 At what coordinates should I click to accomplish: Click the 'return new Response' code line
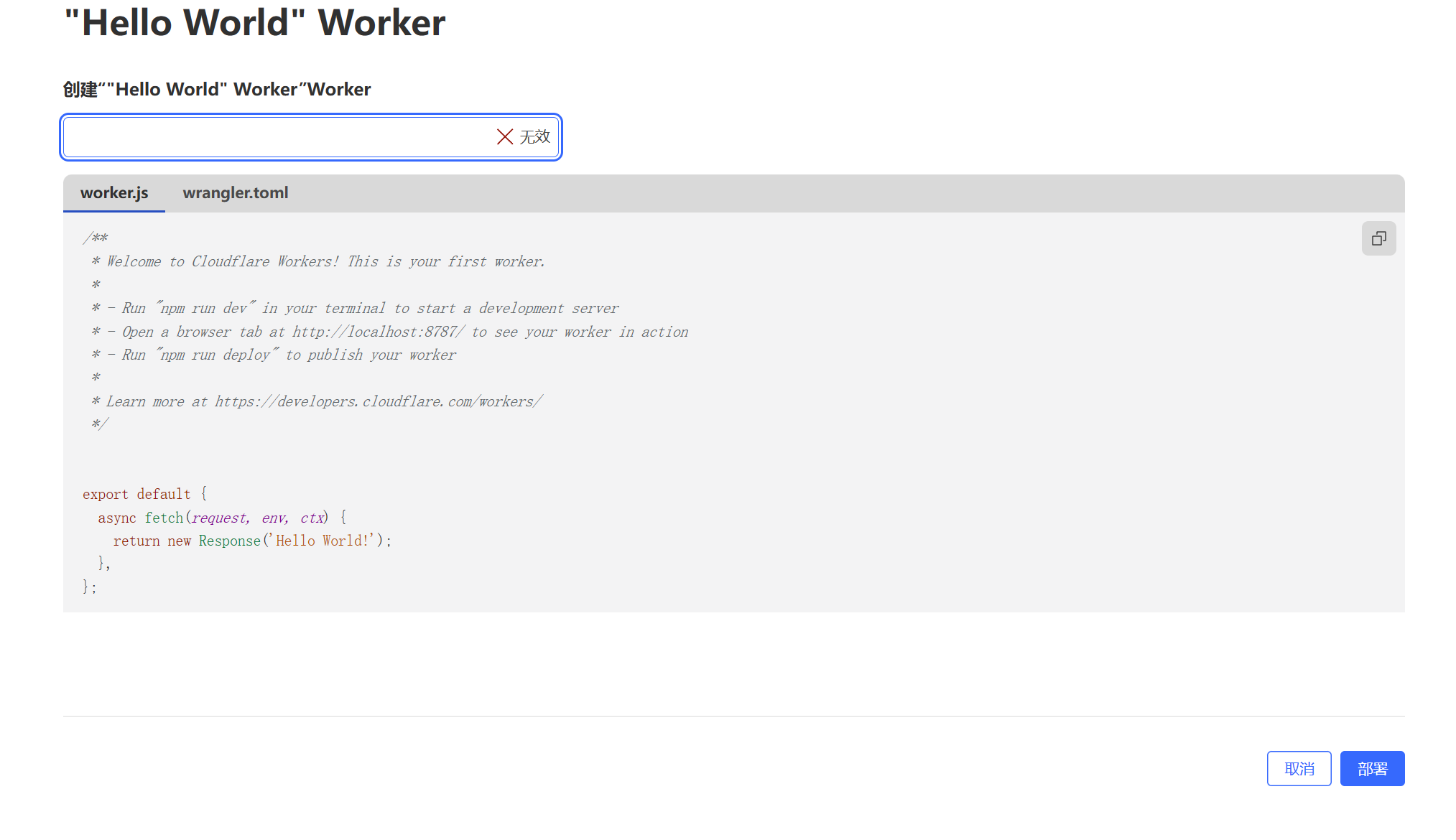[x=251, y=541]
